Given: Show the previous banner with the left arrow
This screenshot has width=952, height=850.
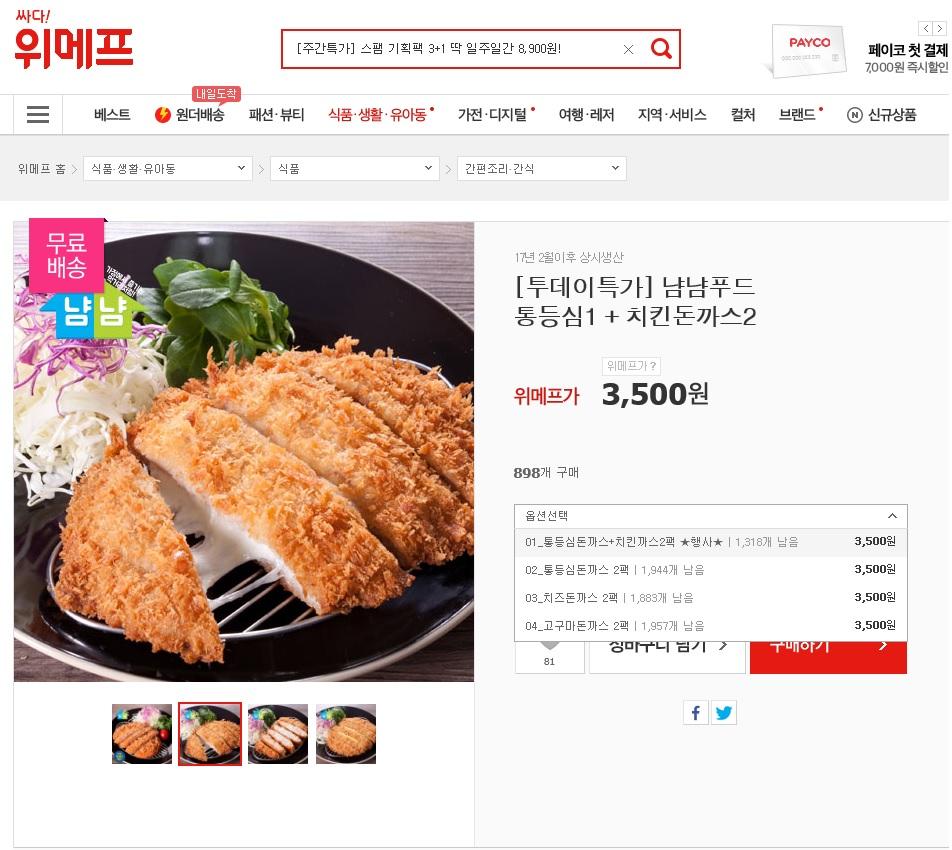Looking at the screenshot, I should click(x=926, y=29).
